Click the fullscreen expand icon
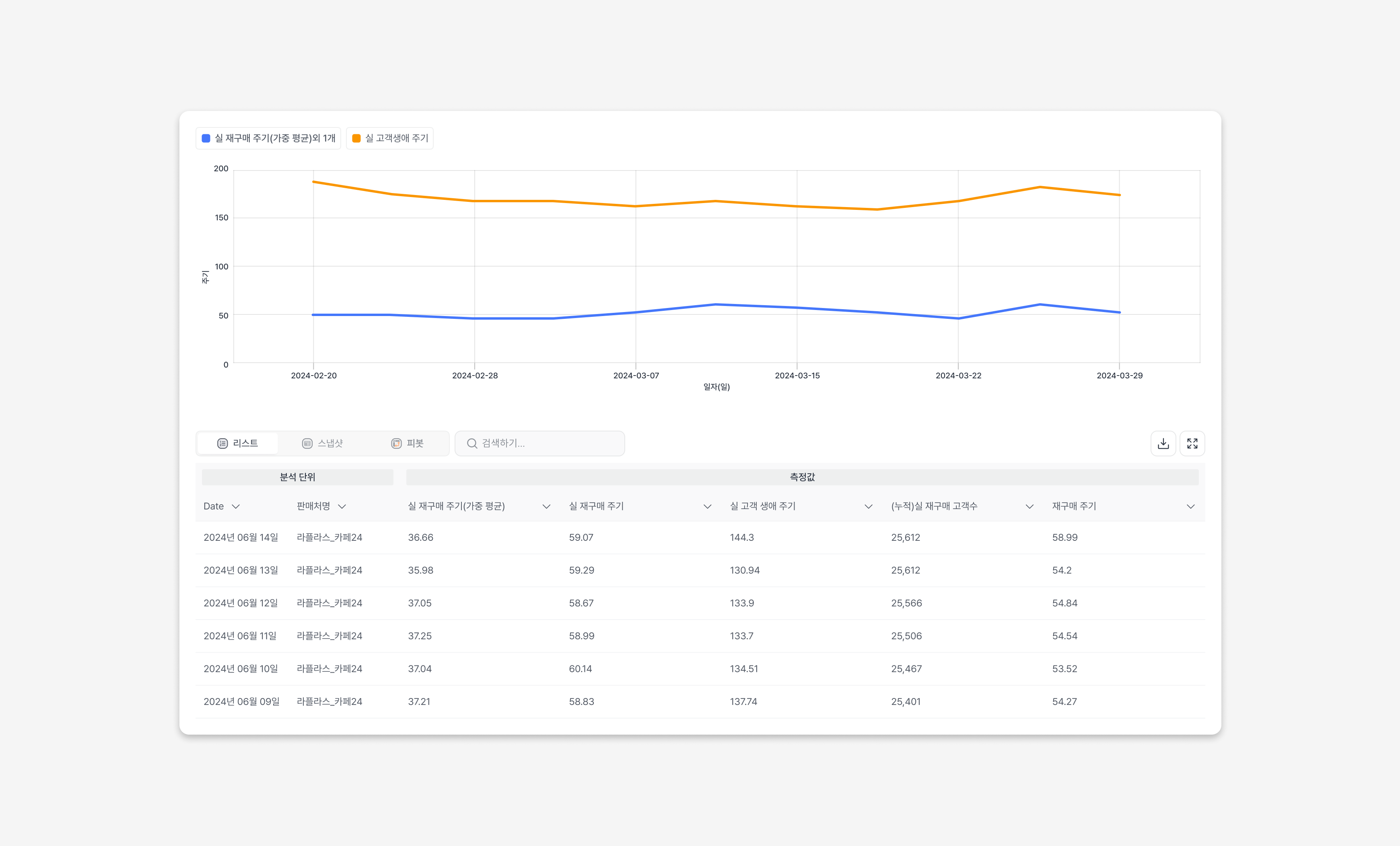The image size is (1400, 846). coord(1192,444)
